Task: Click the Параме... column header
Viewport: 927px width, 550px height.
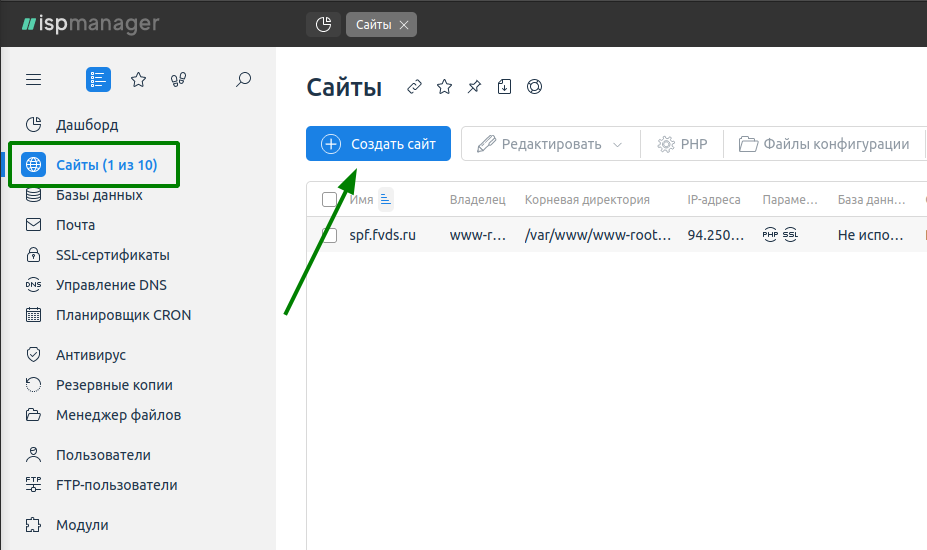Action: point(790,200)
